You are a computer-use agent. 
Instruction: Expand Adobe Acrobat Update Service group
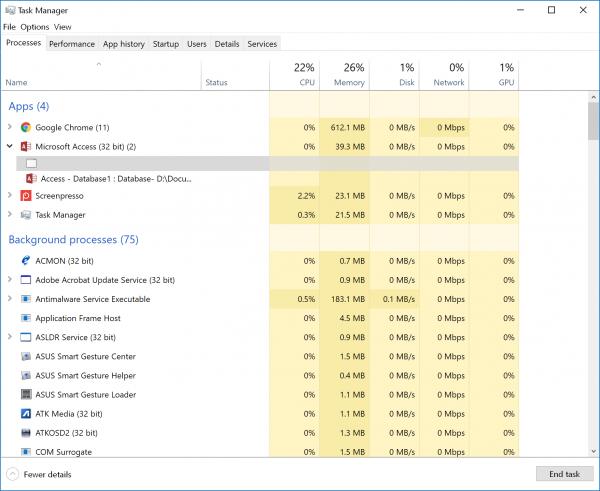coord(10,279)
